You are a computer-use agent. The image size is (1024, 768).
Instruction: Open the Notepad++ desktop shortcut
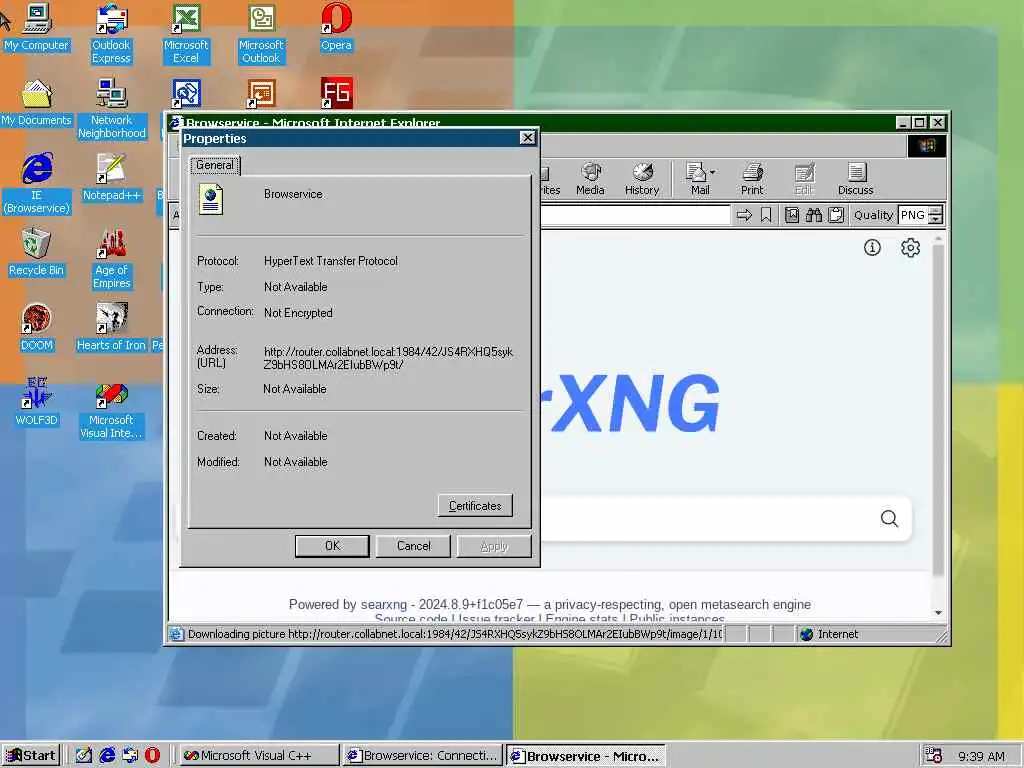(112, 178)
